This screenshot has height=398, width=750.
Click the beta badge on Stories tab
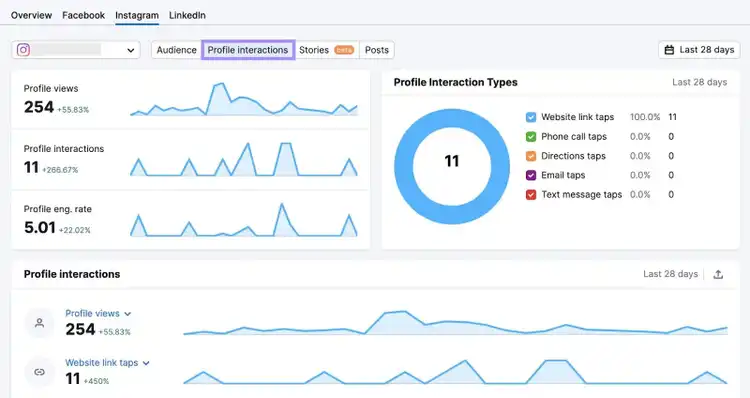pos(344,50)
